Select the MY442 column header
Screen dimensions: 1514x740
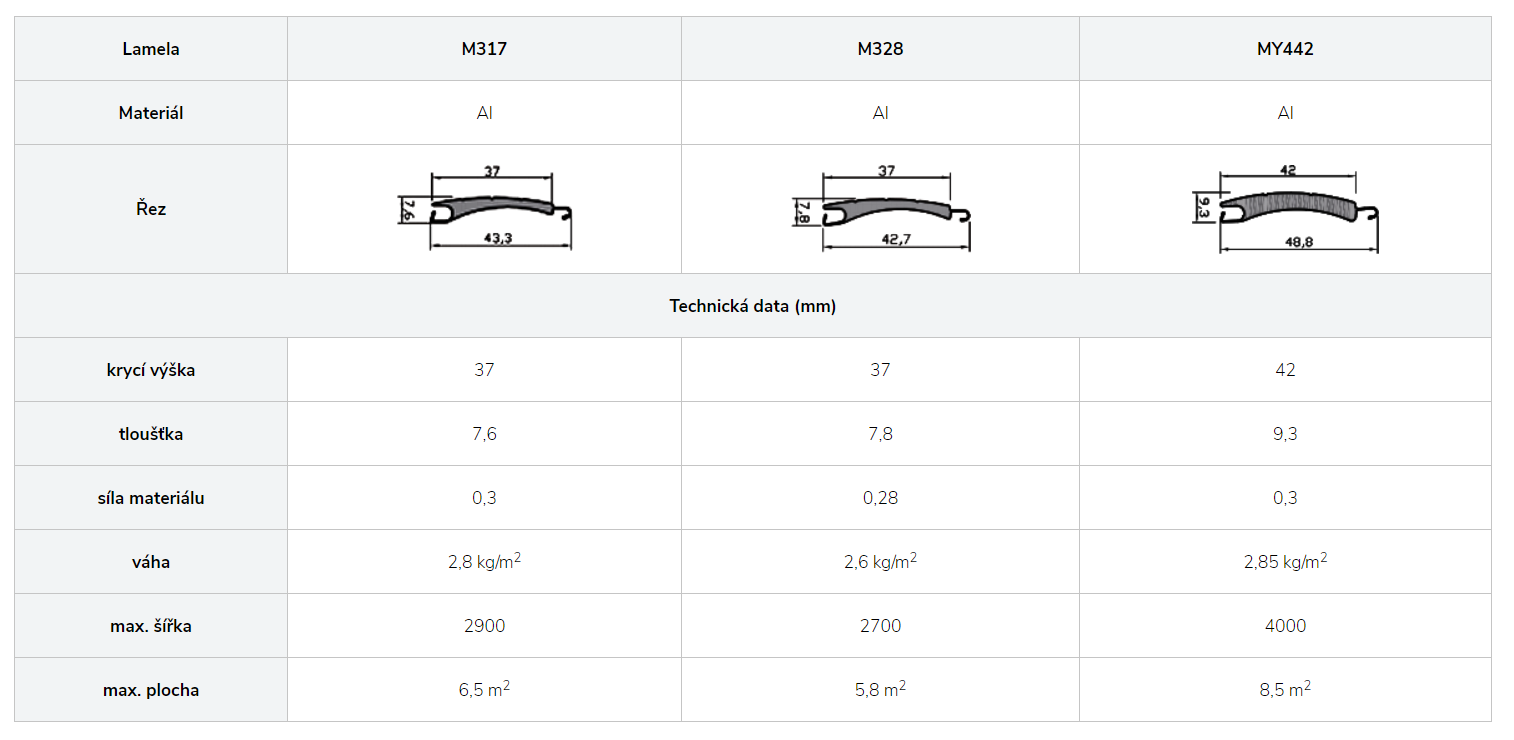coord(1285,48)
